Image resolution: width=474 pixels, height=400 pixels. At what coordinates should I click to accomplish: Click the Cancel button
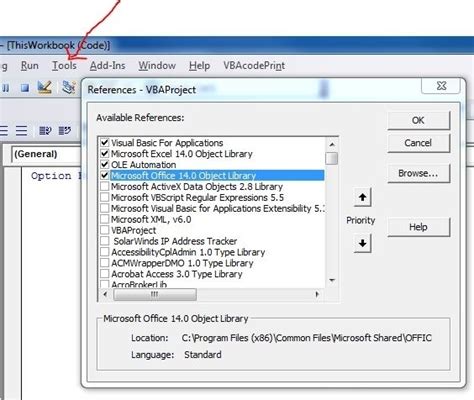click(x=419, y=143)
